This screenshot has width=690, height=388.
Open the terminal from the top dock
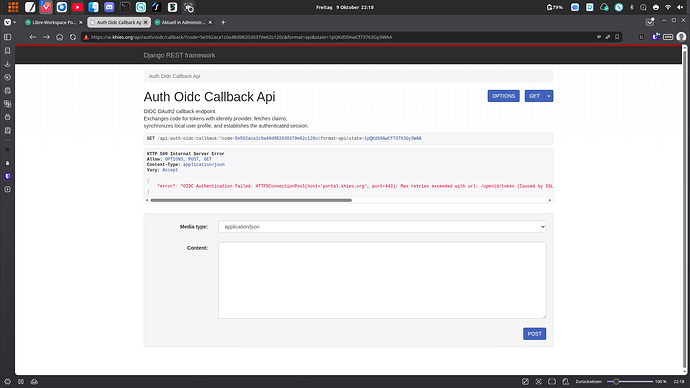pos(125,7)
